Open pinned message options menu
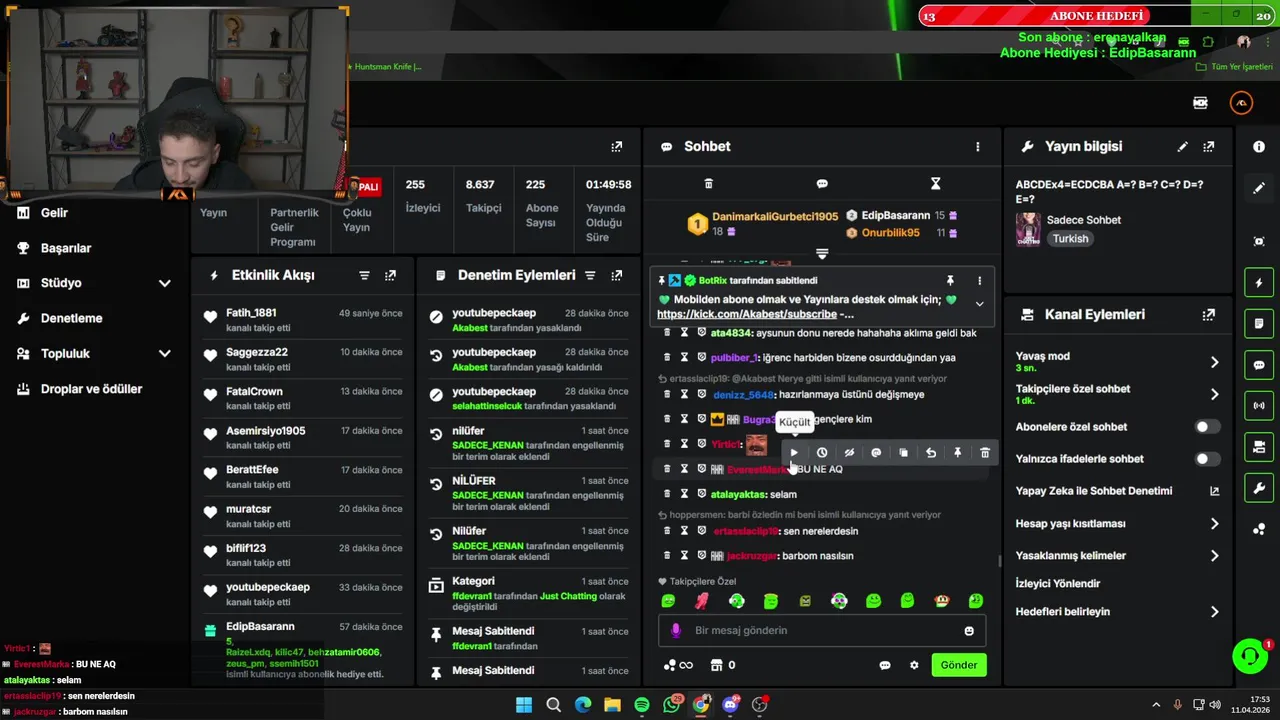The image size is (1280, 720). (979, 281)
